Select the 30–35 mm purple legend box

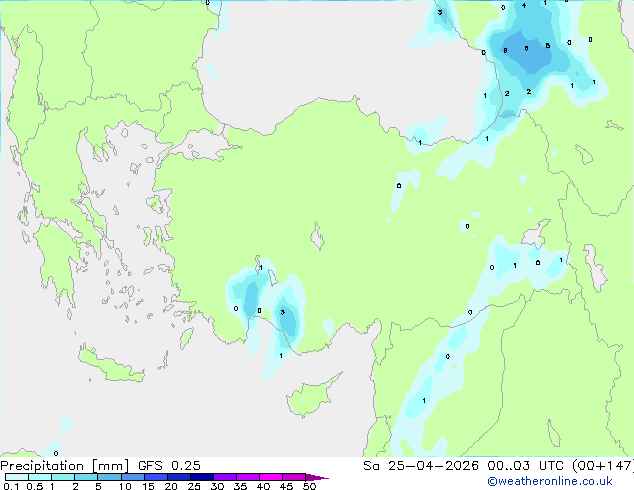225,477
